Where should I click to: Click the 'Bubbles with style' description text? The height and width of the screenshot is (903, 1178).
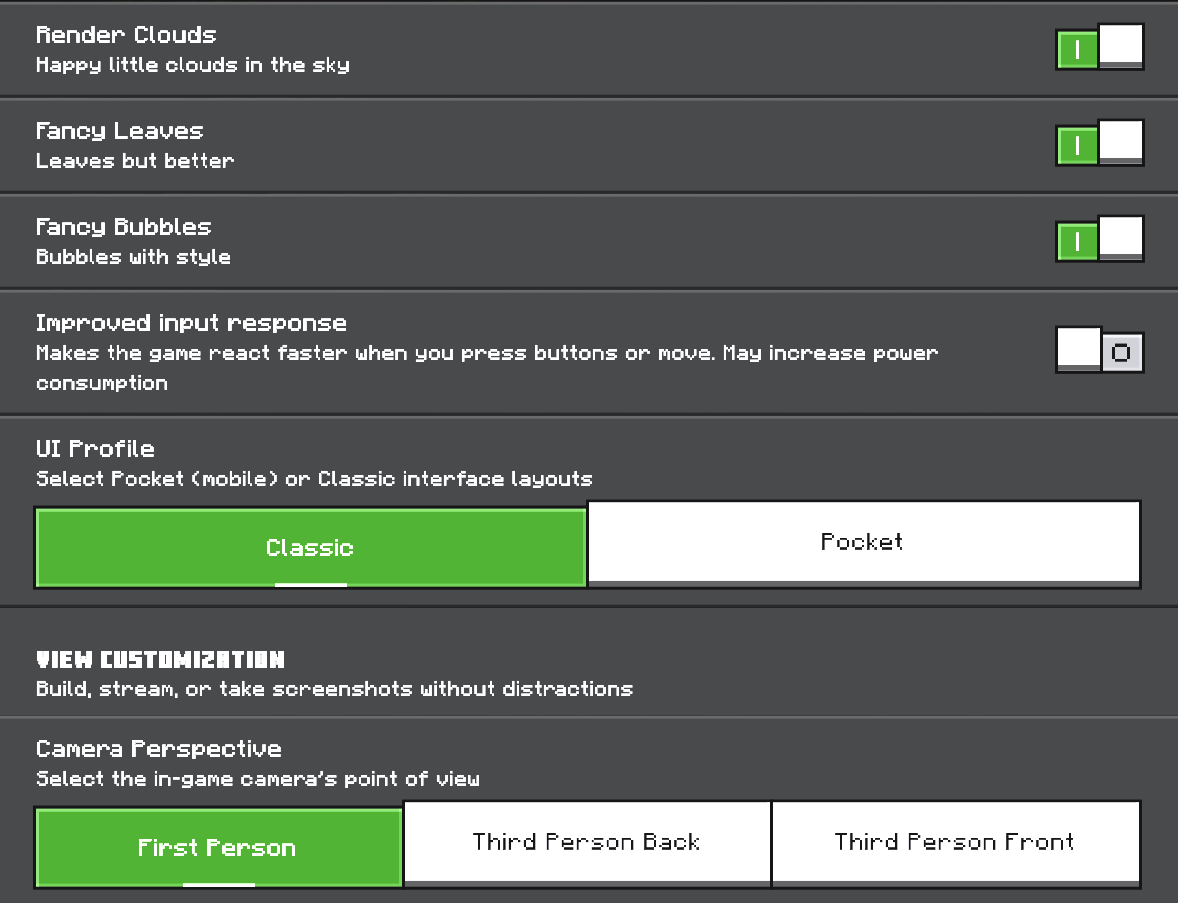click(x=134, y=257)
